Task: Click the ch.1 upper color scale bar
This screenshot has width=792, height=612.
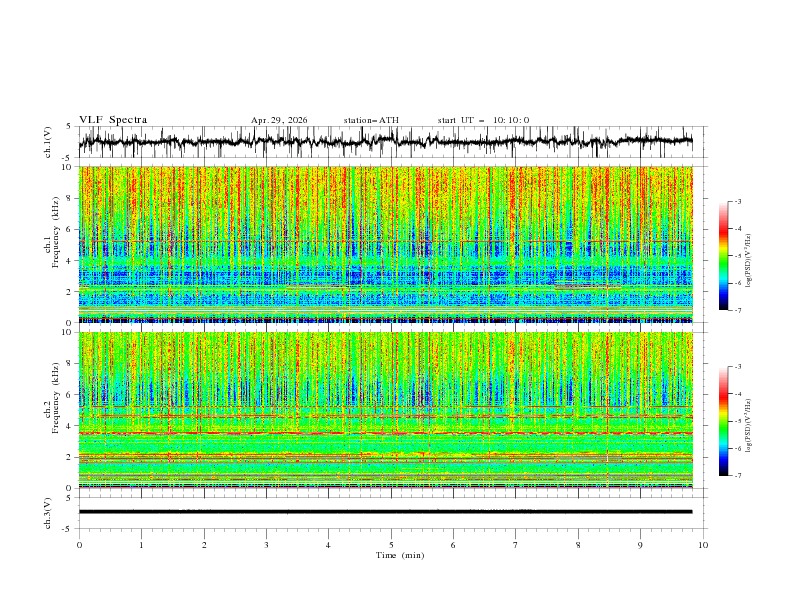Action: click(724, 256)
